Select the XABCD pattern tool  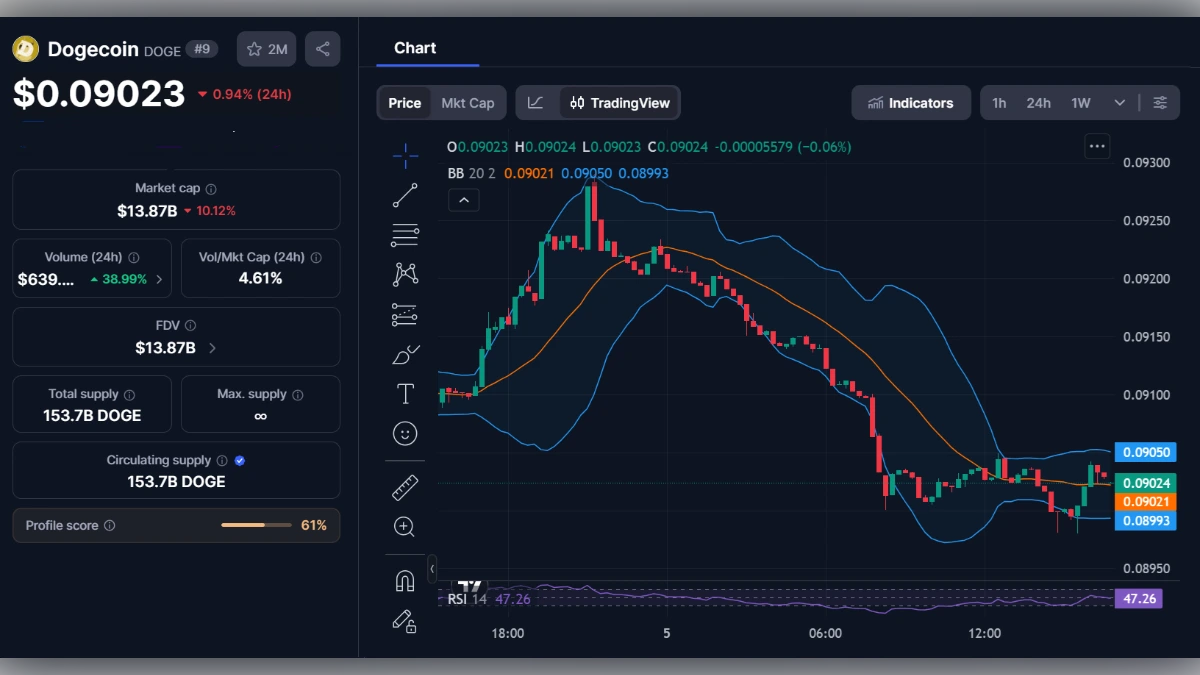point(405,273)
